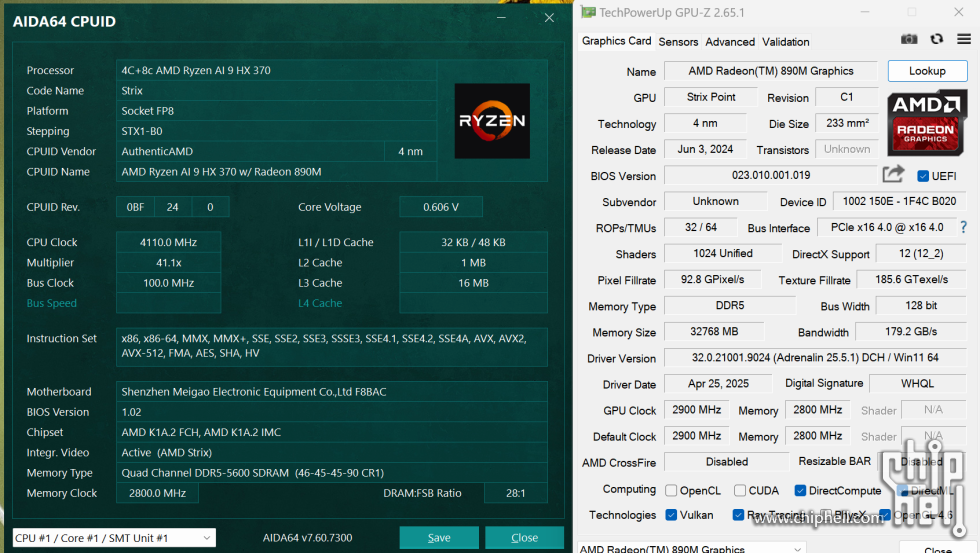The height and width of the screenshot is (553, 980).
Task: Click the Texture Fillrate '185.6 GTexel/s'
Action: coord(911,279)
